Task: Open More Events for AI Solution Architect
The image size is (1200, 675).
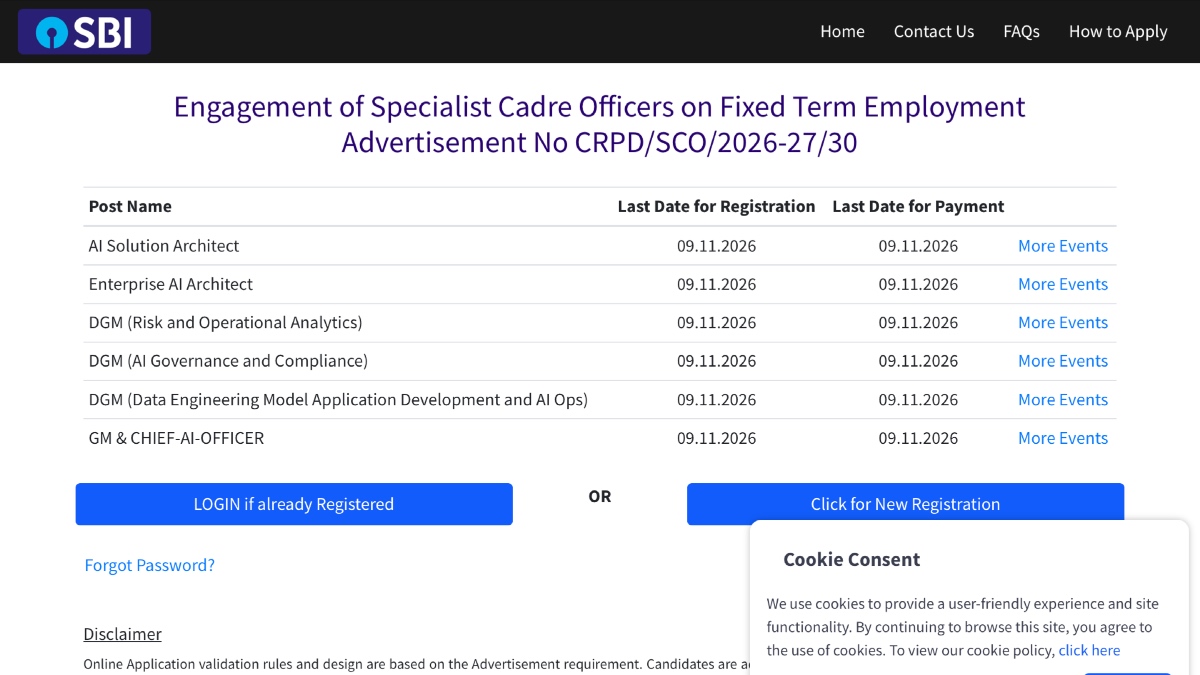Action: (1063, 246)
